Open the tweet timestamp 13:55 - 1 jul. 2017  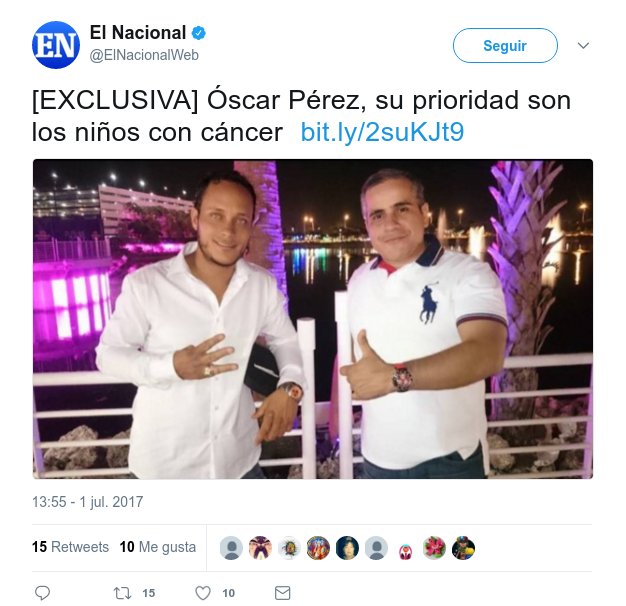tap(87, 502)
